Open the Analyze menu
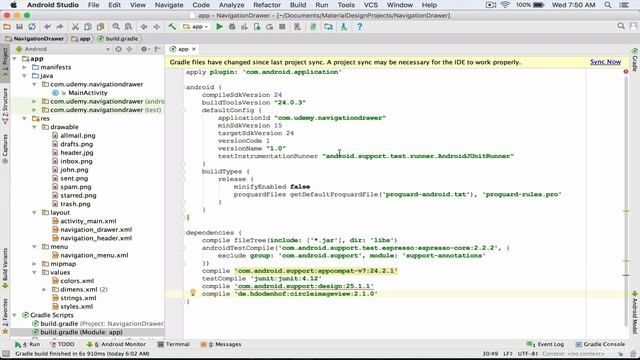The width and height of the screenshot is (640, 360). (231, 5)
